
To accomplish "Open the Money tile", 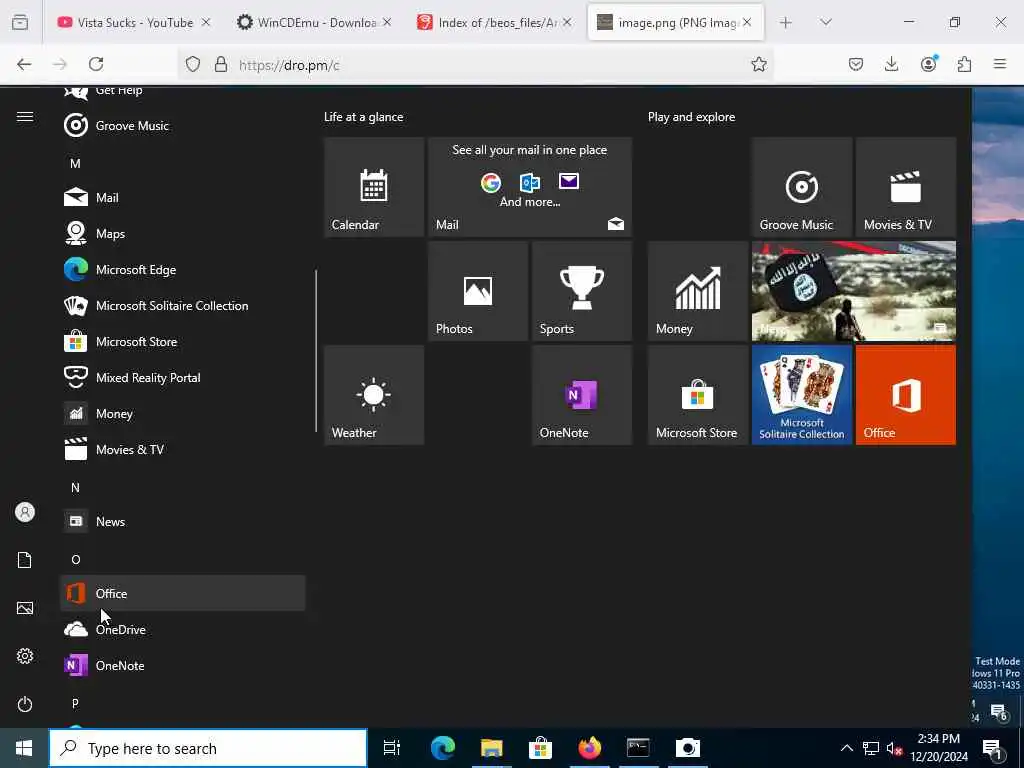I will point(697,291).
